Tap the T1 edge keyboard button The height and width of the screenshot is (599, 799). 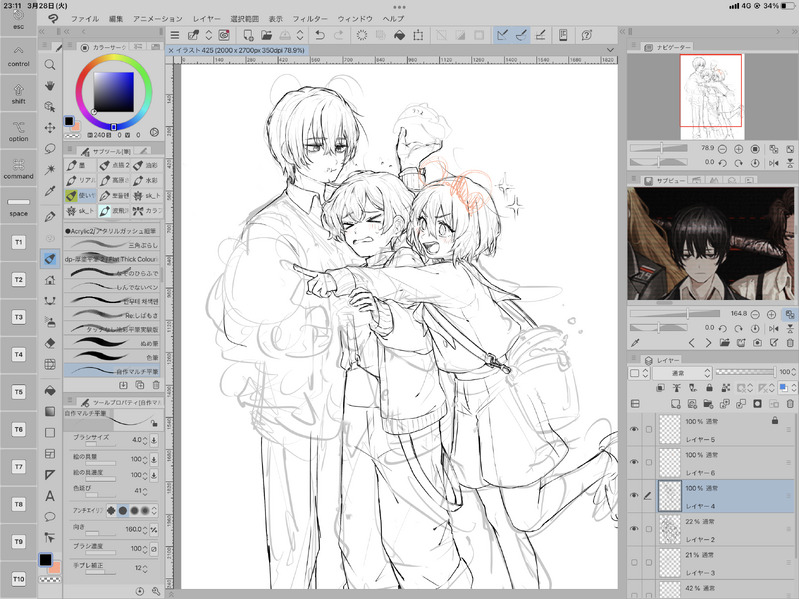tap(18, 242)
